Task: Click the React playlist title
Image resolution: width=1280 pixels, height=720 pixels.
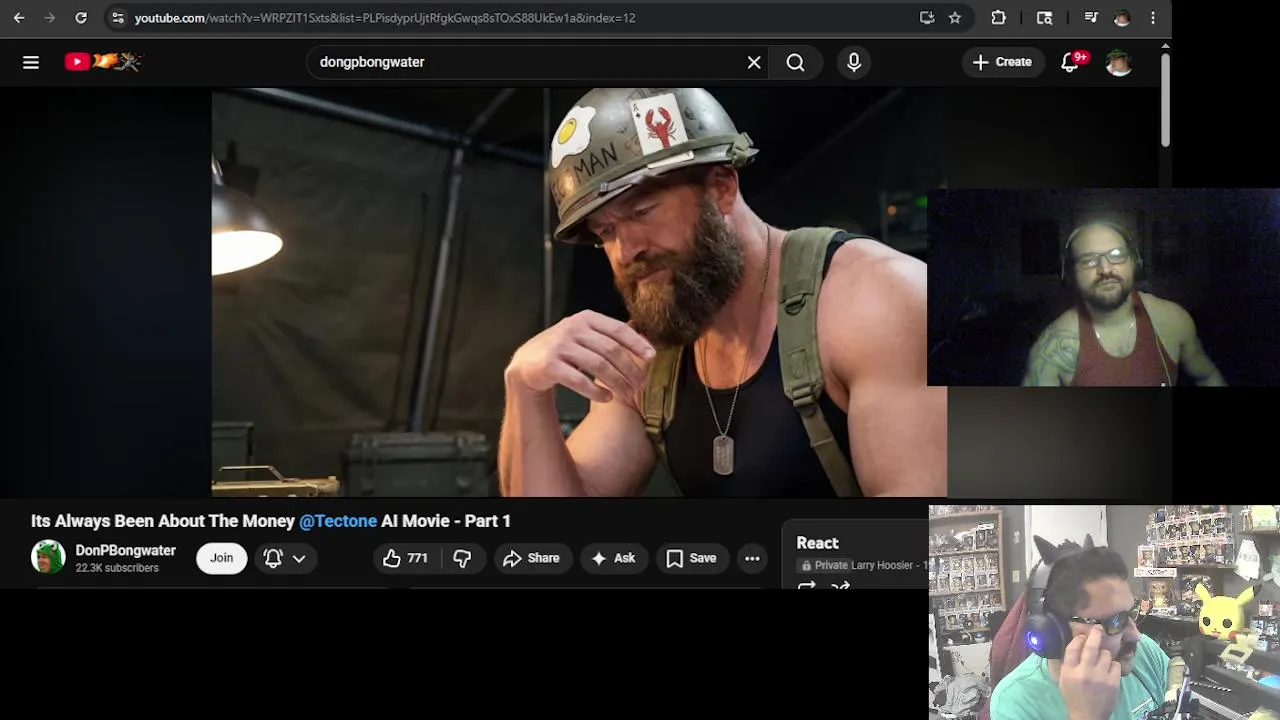Action: [817, 543]
